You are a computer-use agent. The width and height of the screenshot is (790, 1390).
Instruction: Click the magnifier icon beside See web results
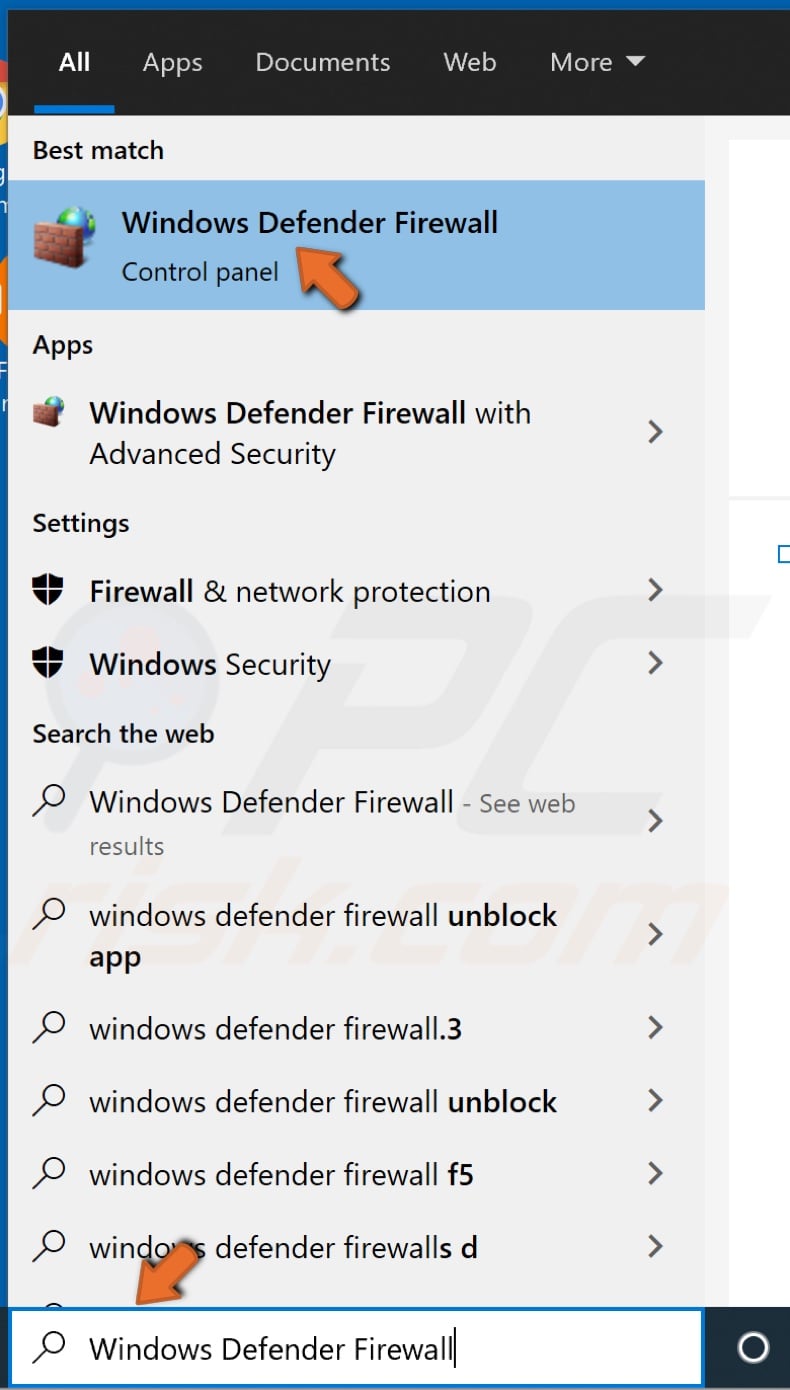(x=49, y=801)
